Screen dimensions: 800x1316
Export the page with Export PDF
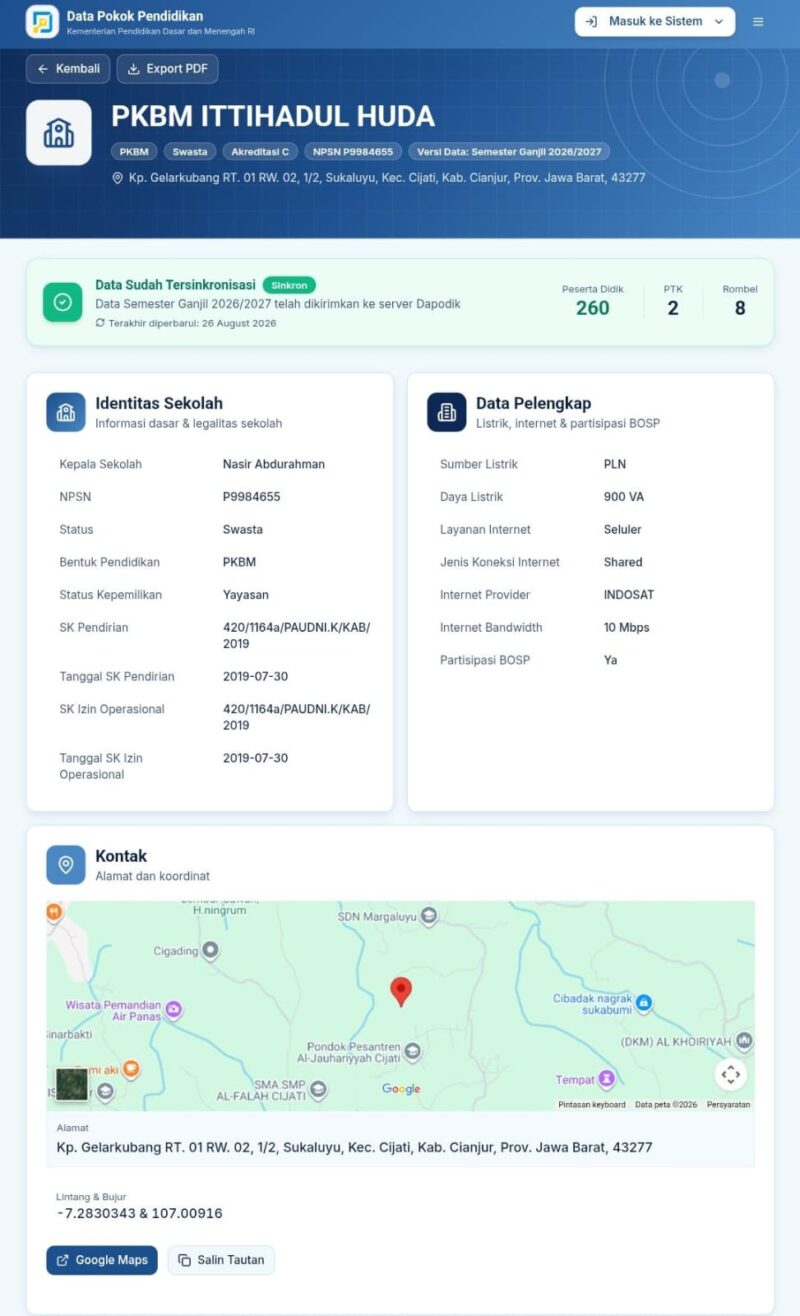pos(167,69)
